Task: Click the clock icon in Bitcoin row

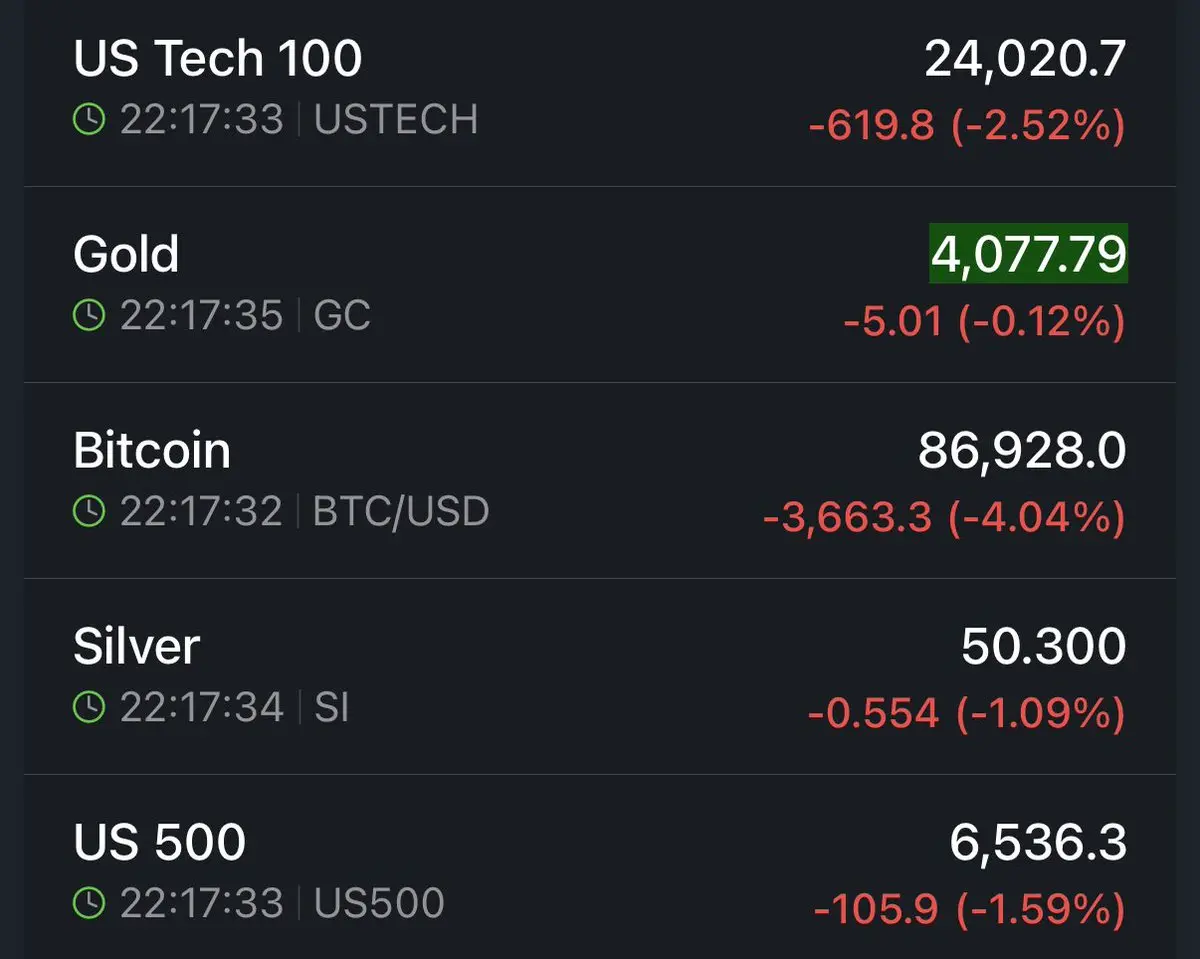Action: pos(89,512)
